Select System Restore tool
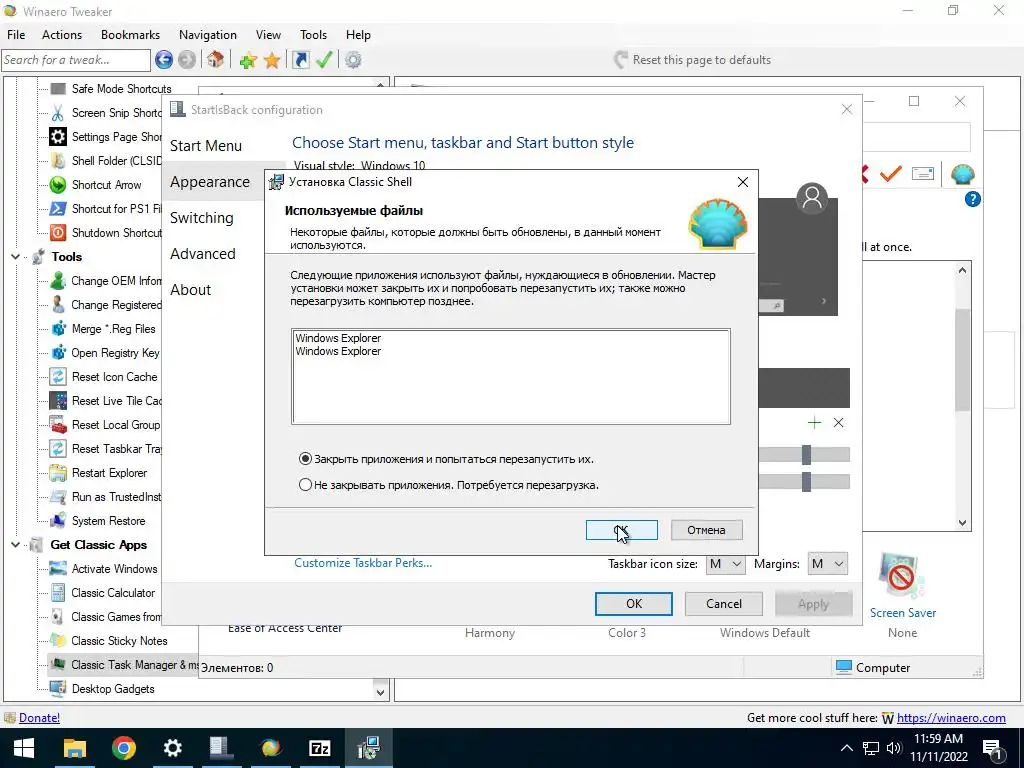The width and height of the screenshot is (1024, 768). click(108, 521)
